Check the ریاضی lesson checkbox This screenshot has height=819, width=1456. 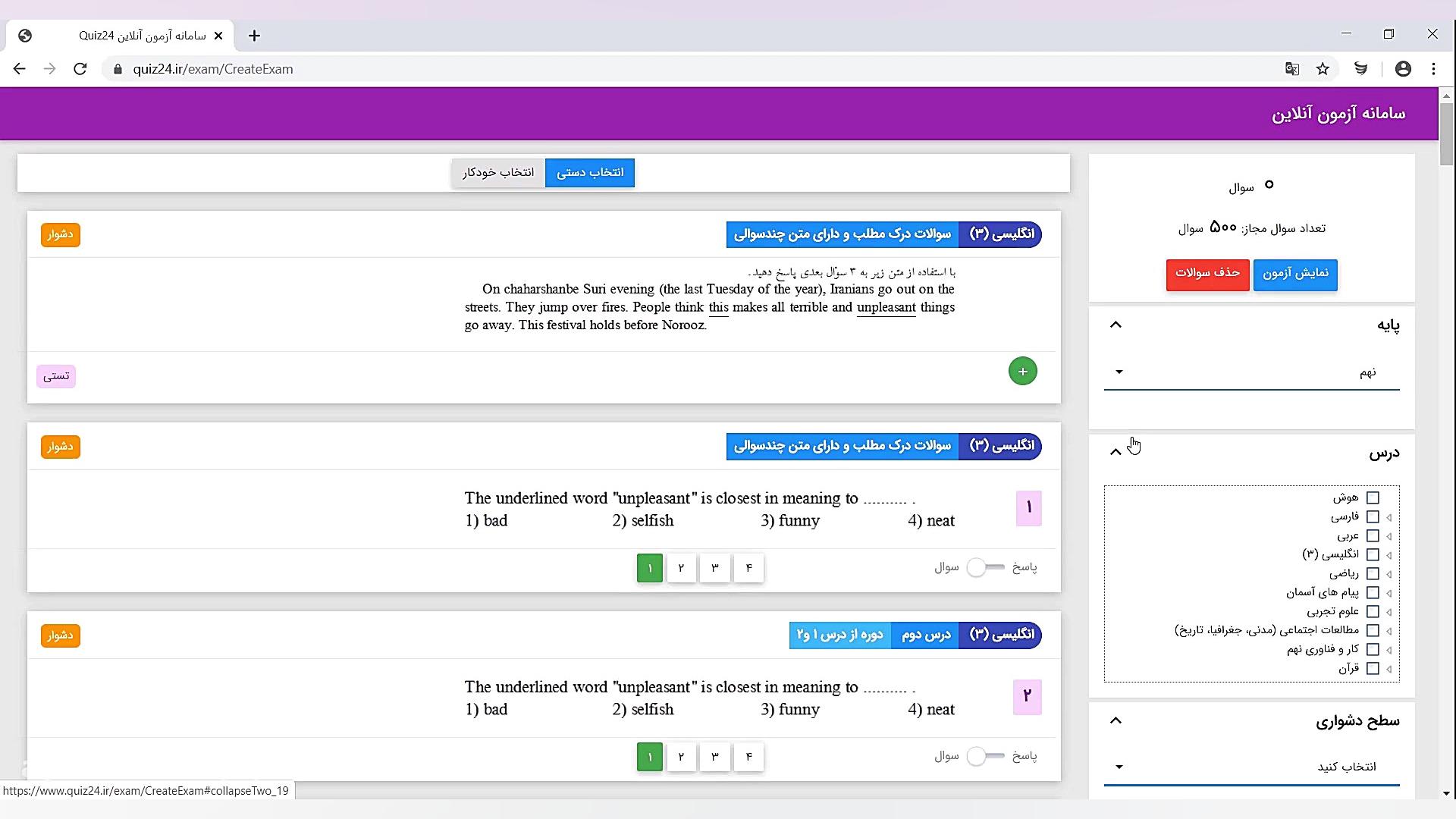(x=1373, y=574)
